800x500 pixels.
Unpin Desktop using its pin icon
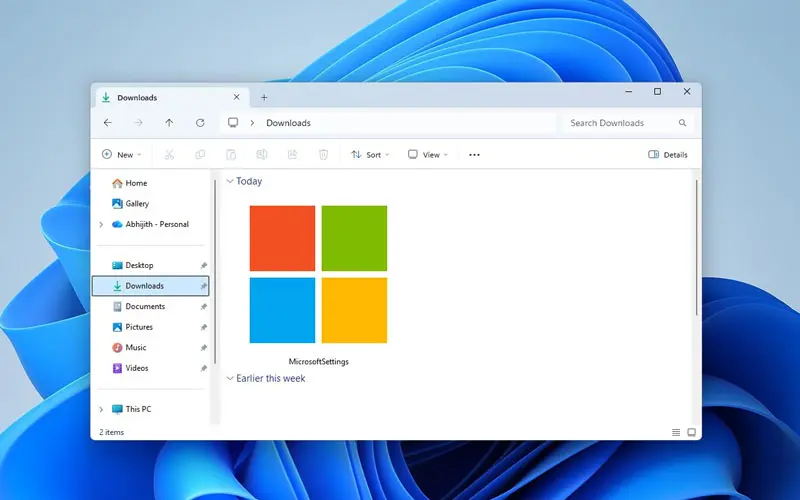pos(203,266)
